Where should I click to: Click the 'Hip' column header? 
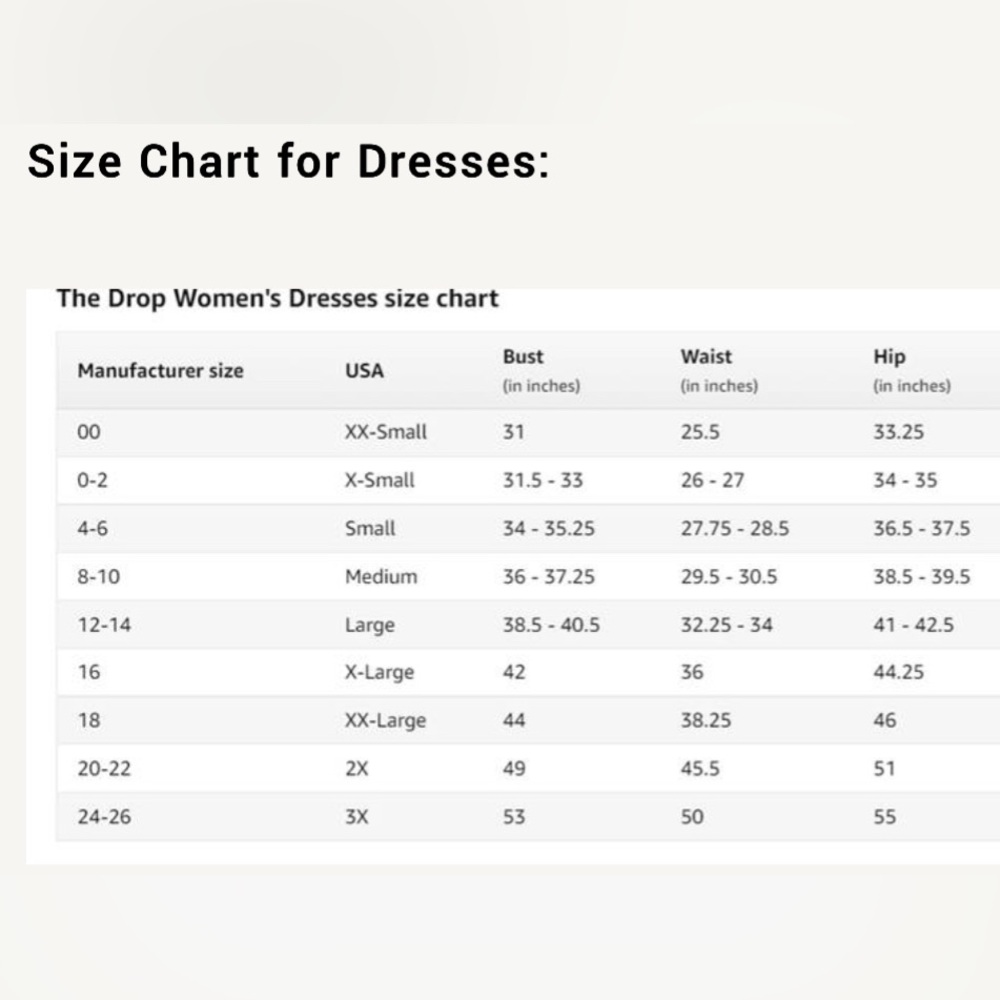[889, 357]
